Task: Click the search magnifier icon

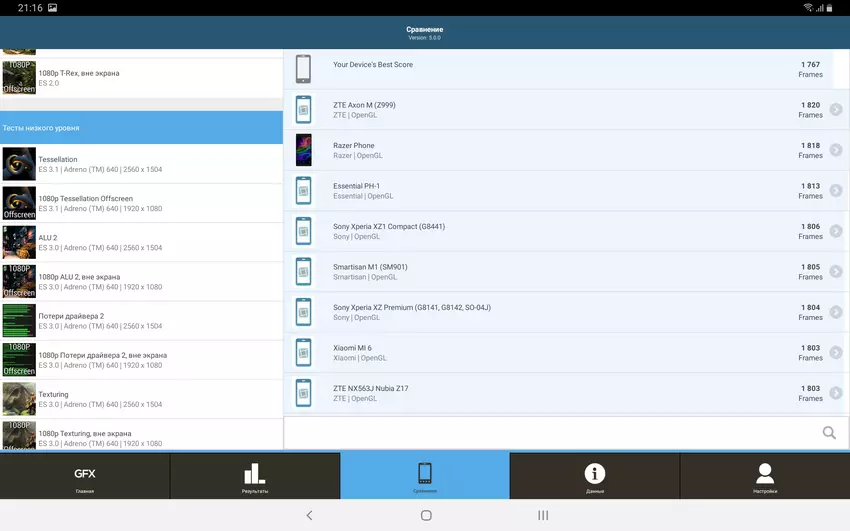Action: point(828,433)
